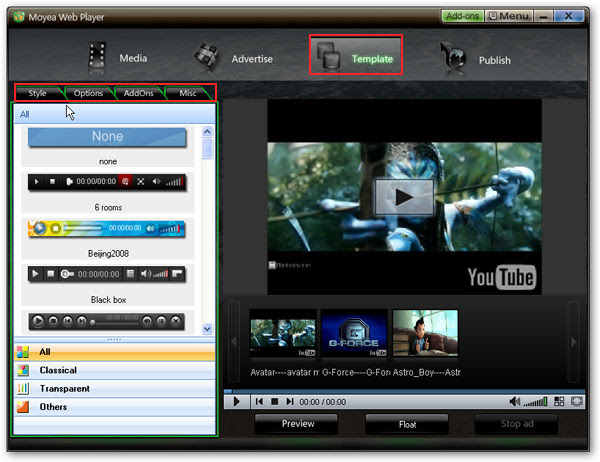Open the Advertise section icon
Screen dimensions: 600x462
tap(207, 57)
